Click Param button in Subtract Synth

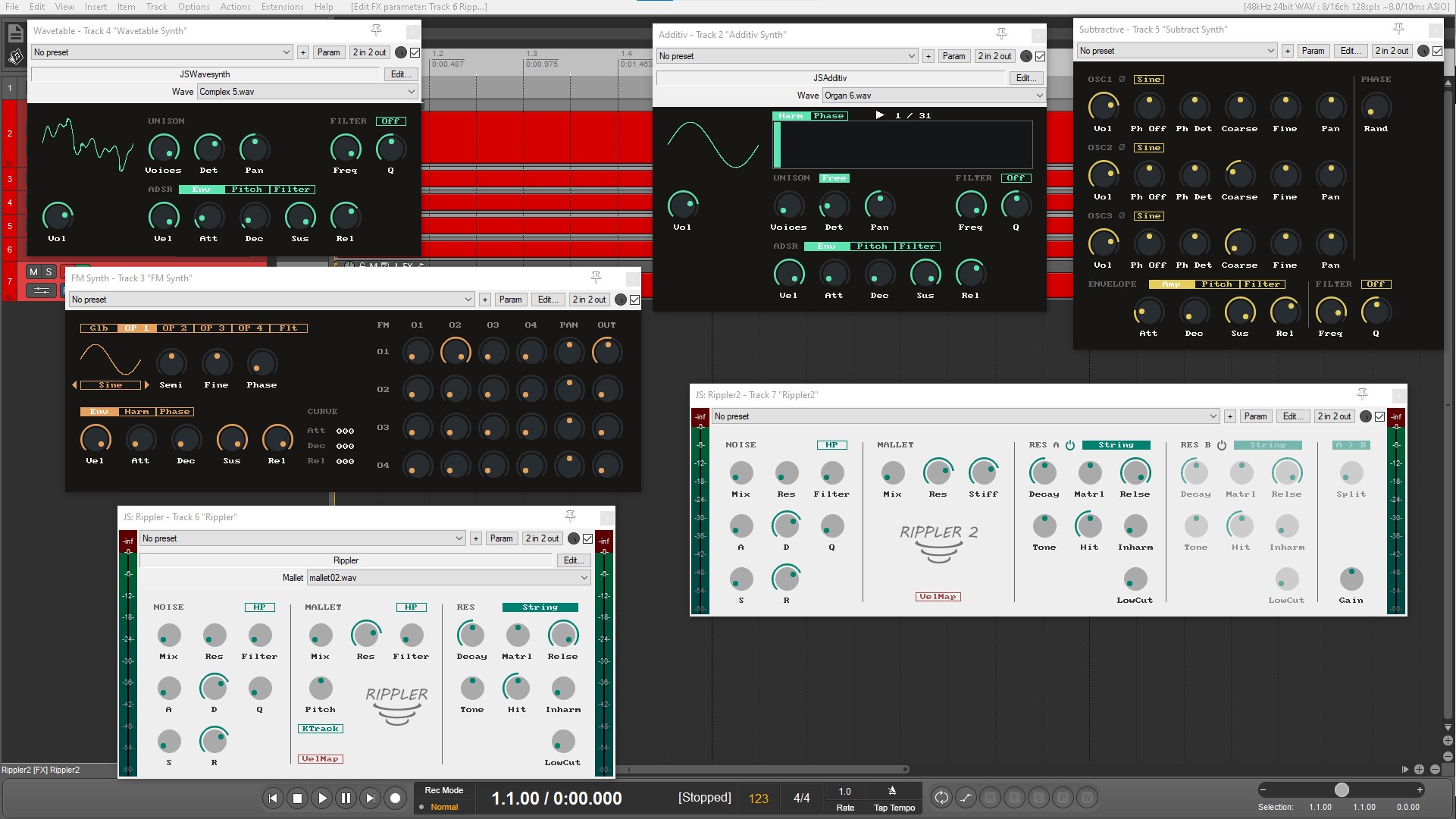pos(1313,51)
